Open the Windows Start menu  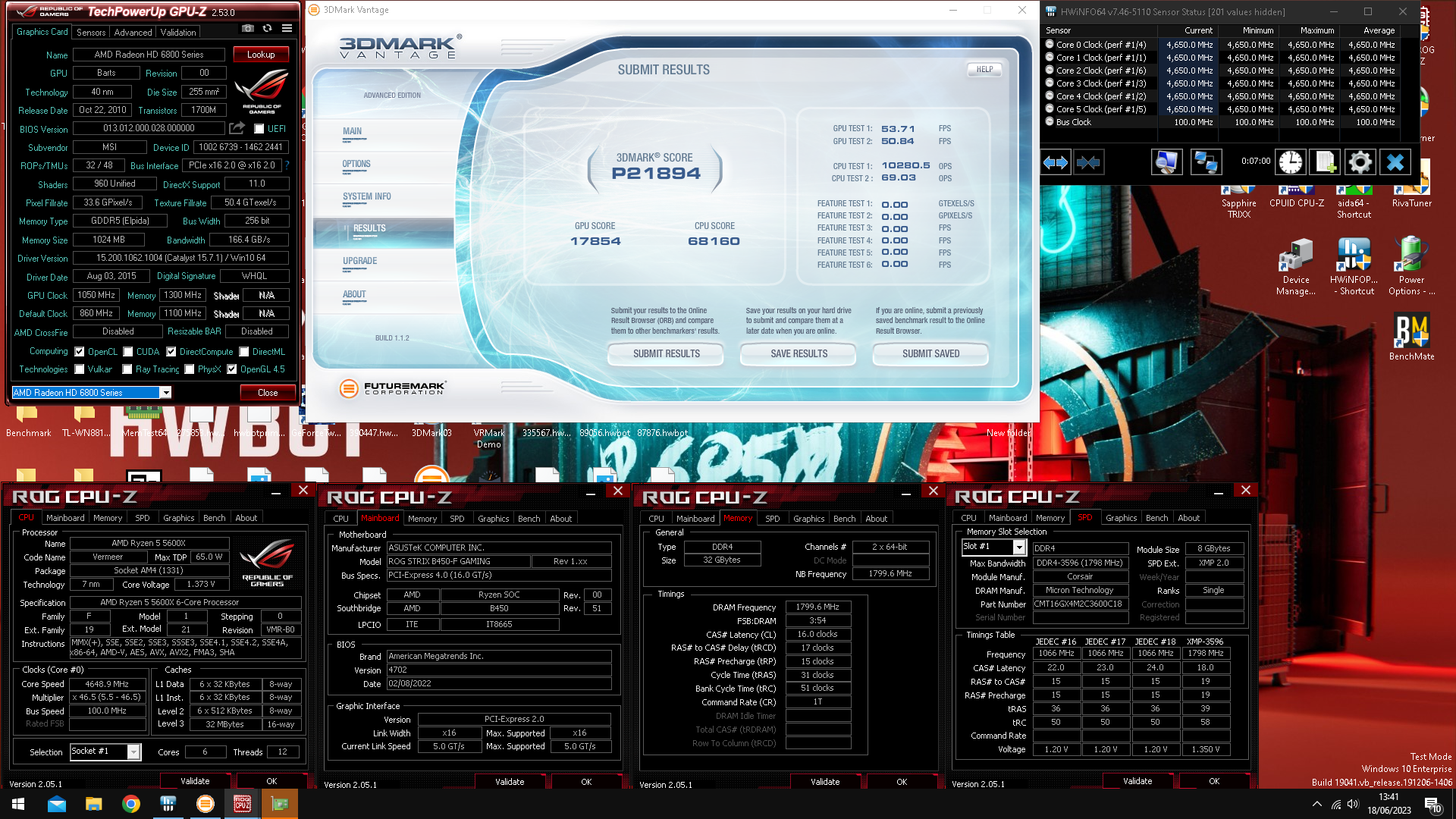point(18,804)
